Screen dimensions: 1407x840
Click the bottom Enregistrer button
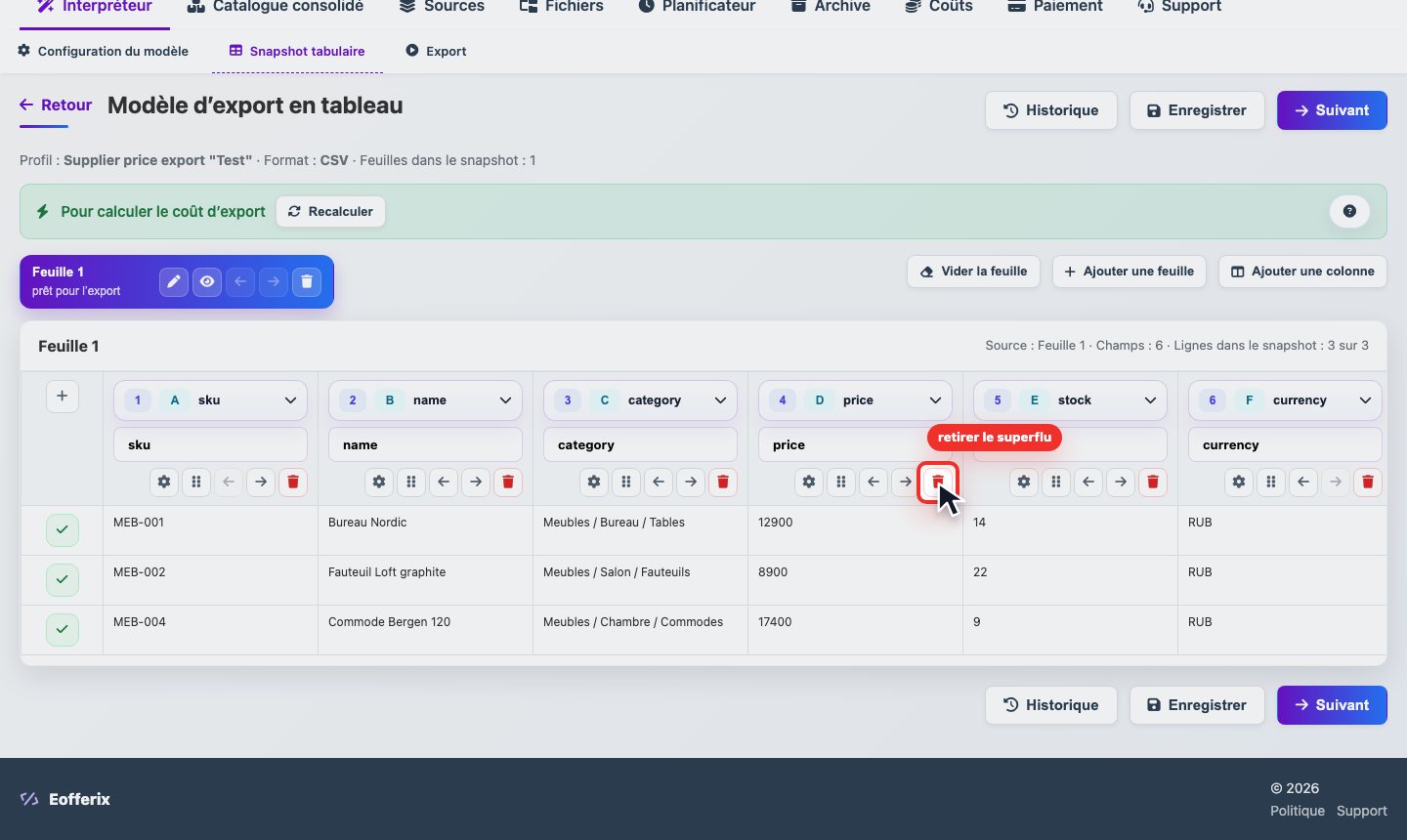(1197, 705)
